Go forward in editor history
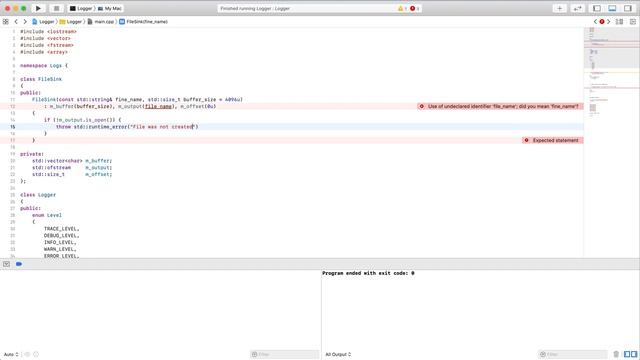Image resolution: width=640 pixels, height=360 pixels. pyautogui.click(x=25, y=22)
